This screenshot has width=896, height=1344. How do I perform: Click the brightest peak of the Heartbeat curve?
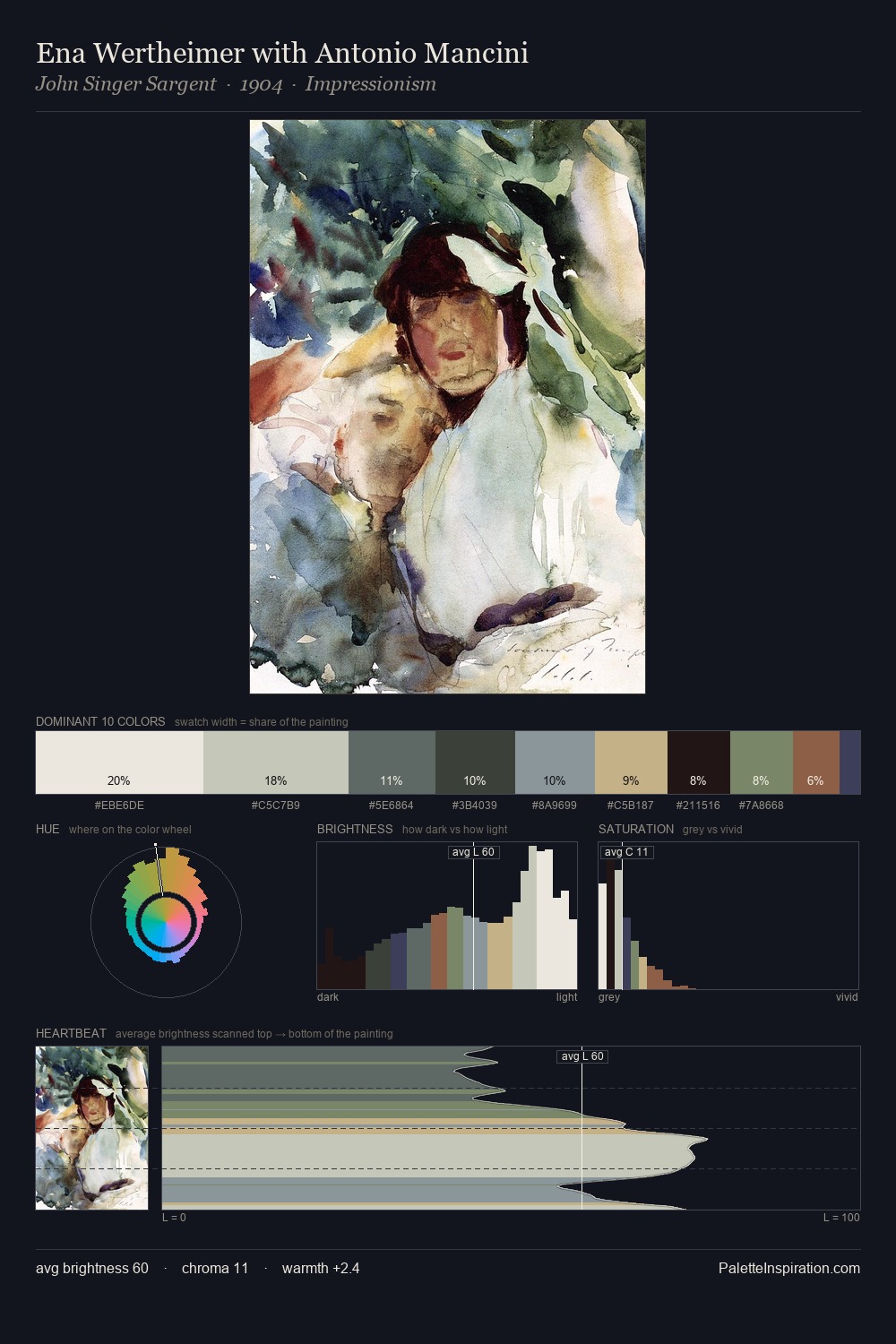click(706, 1140)
